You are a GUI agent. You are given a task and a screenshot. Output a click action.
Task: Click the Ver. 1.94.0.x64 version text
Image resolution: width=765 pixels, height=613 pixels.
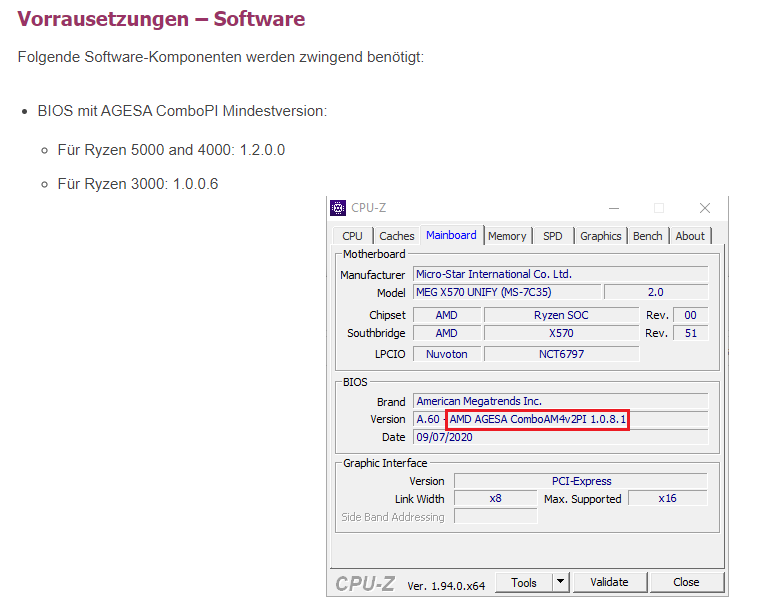446,586
